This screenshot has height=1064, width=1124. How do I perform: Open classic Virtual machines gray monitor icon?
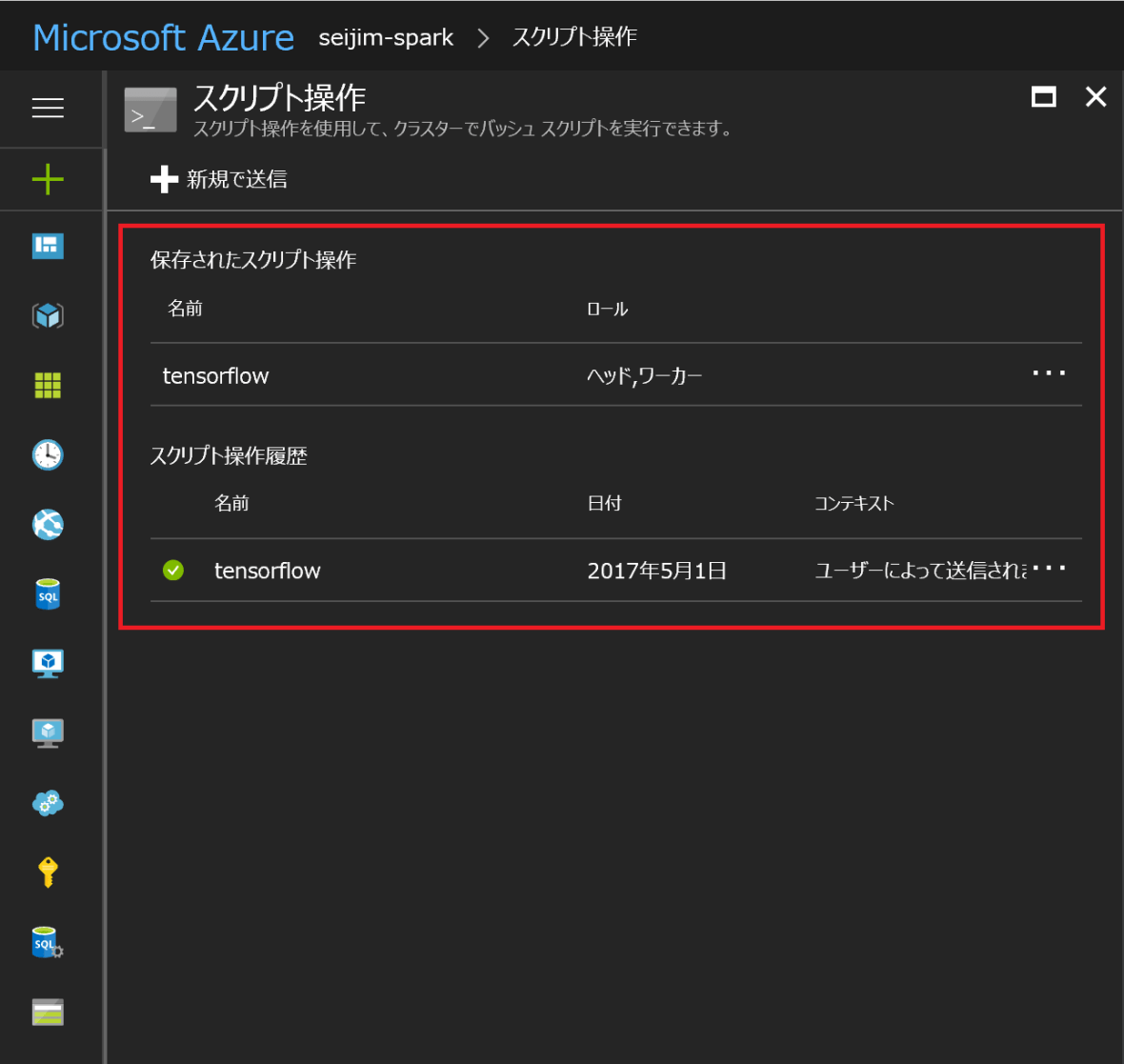(x=48, y=733)
